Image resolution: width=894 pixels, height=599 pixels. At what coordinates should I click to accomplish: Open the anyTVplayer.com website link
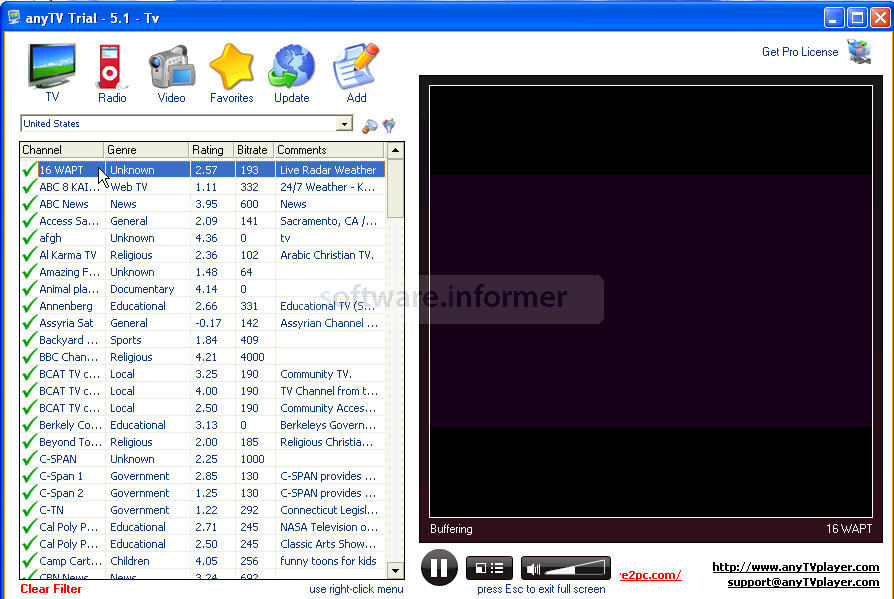pyautogui.click(x=796, y=567)
